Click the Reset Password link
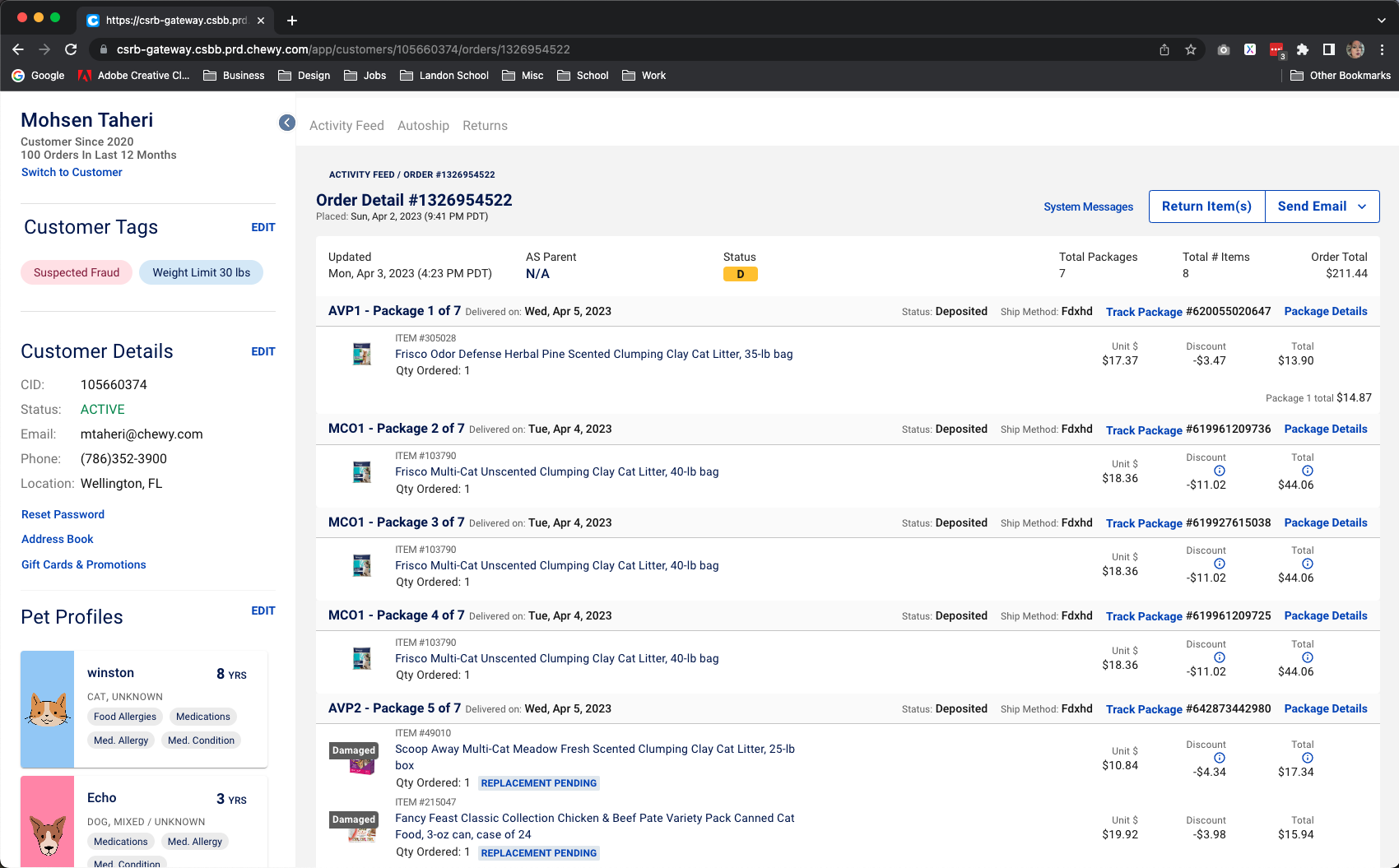 coord(63,514)
